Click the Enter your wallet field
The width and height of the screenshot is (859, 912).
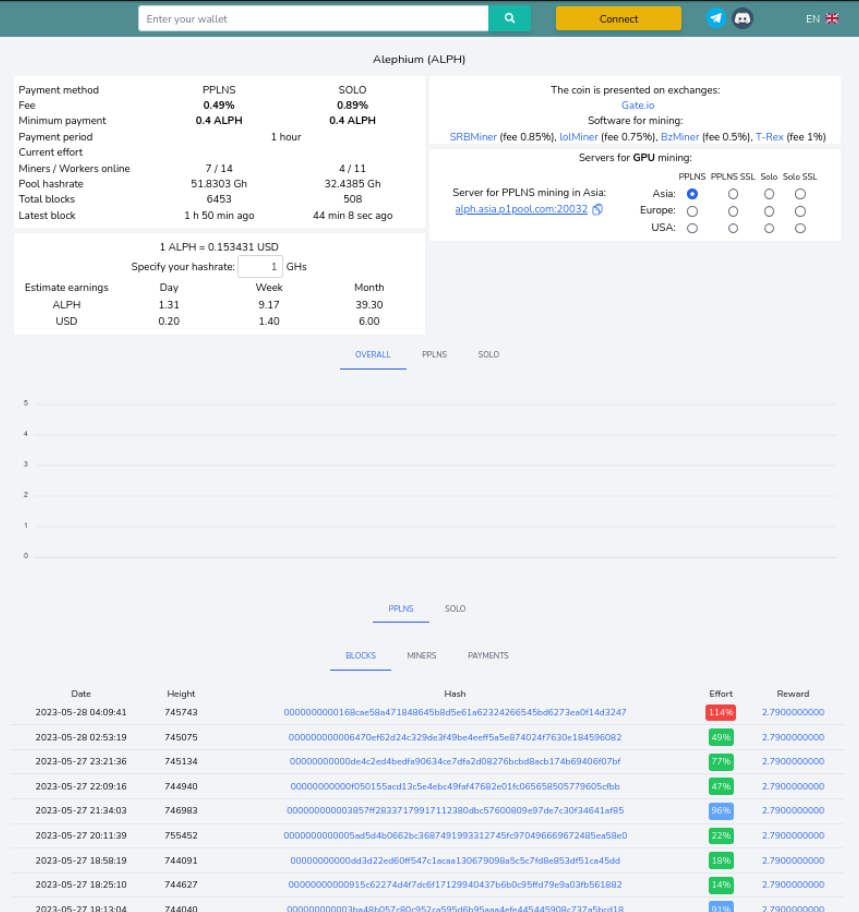tap(313, 19)
